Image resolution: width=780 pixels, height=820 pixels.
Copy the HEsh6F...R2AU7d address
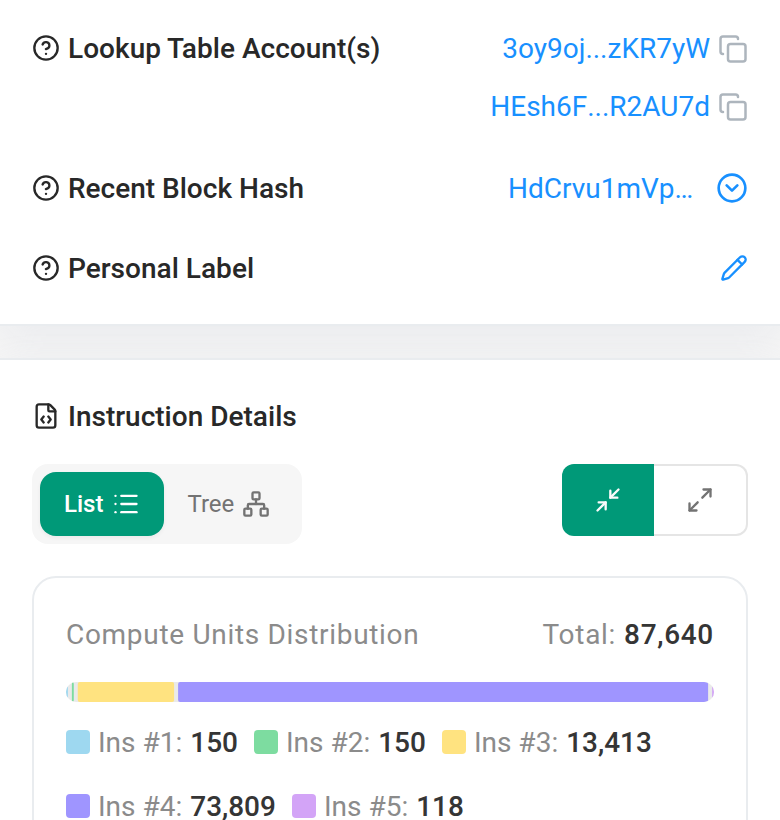pos(733,107)
